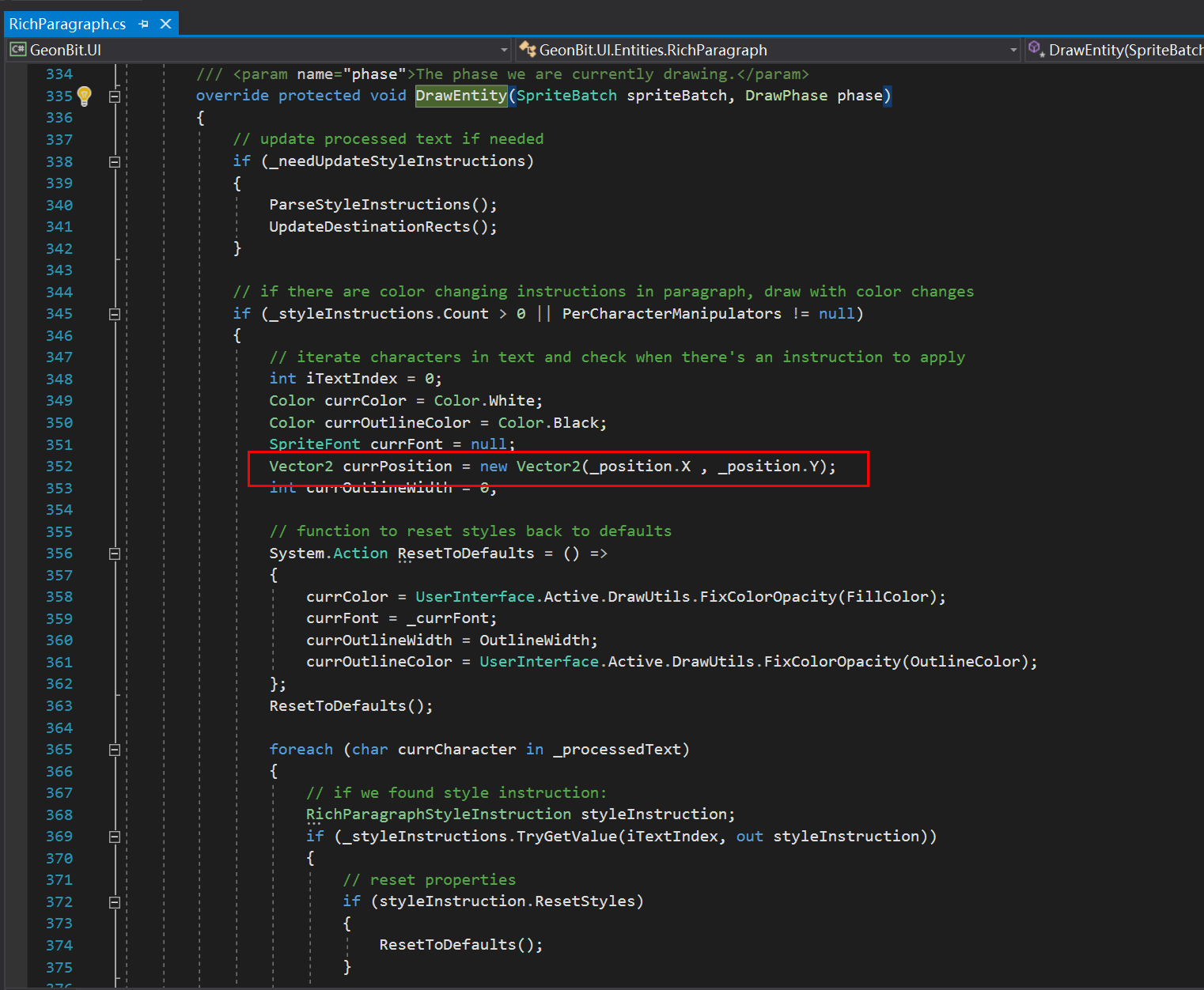Collapse the _styleInstructions if block at line 345
Image resolution: width=1204 pixels, height=990 pixels.
115,313
